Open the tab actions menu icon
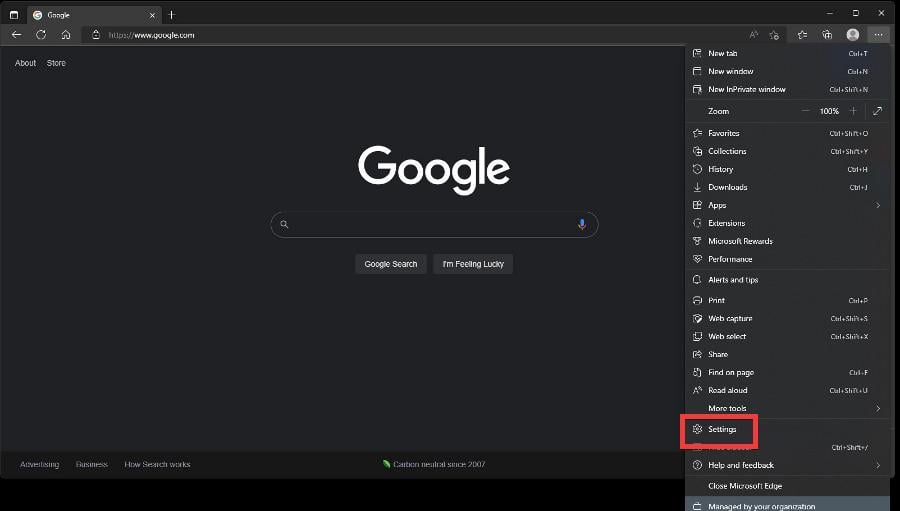 (14, 15)
